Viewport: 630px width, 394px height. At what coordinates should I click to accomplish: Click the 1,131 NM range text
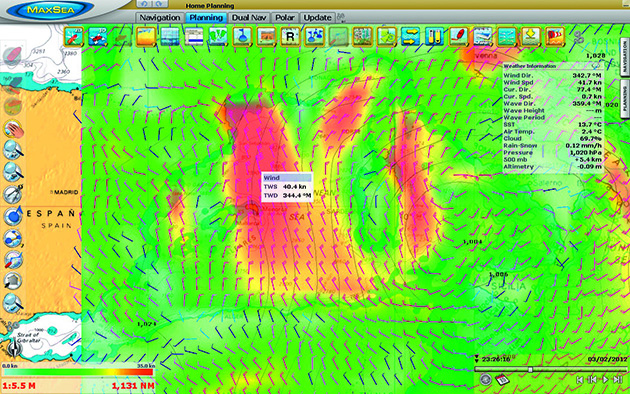coord(133,386)
